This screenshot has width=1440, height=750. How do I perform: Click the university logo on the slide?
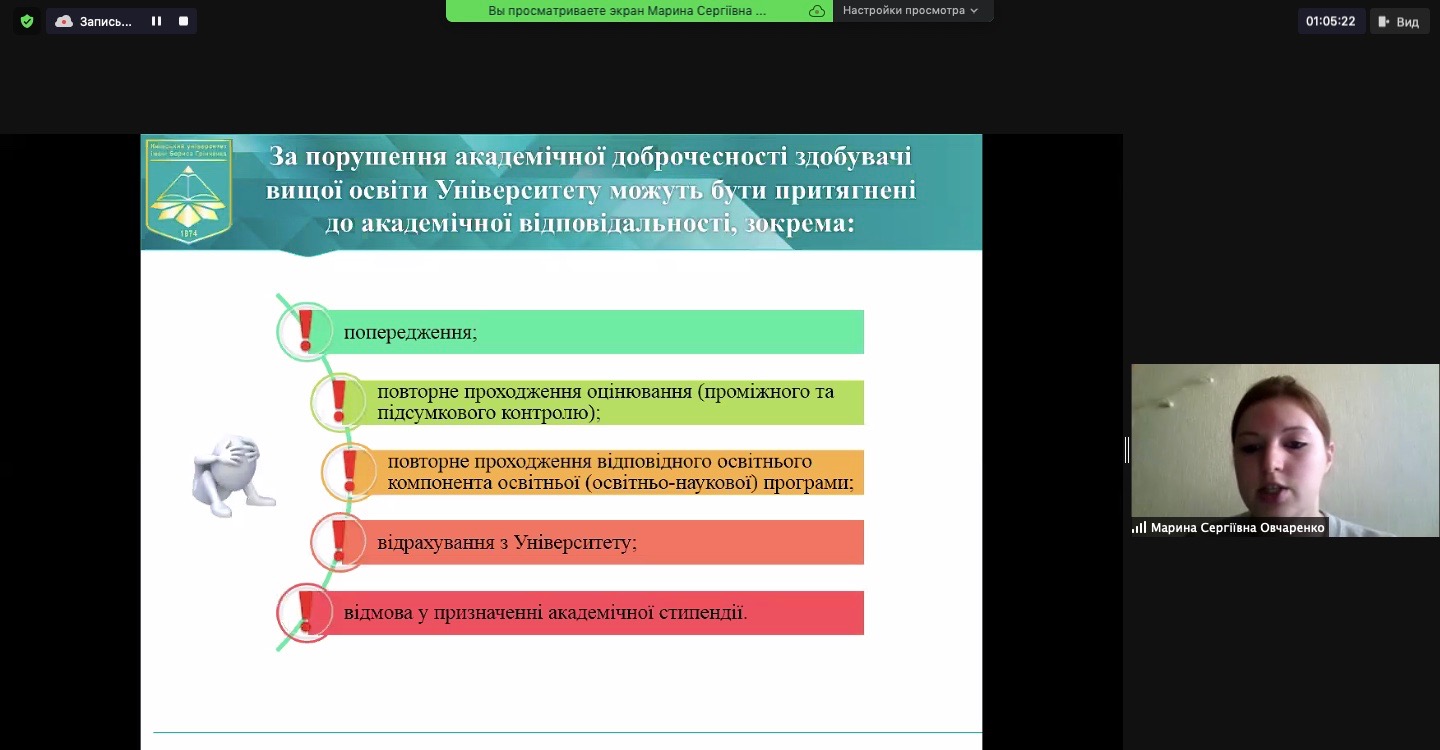click(189, 190)
